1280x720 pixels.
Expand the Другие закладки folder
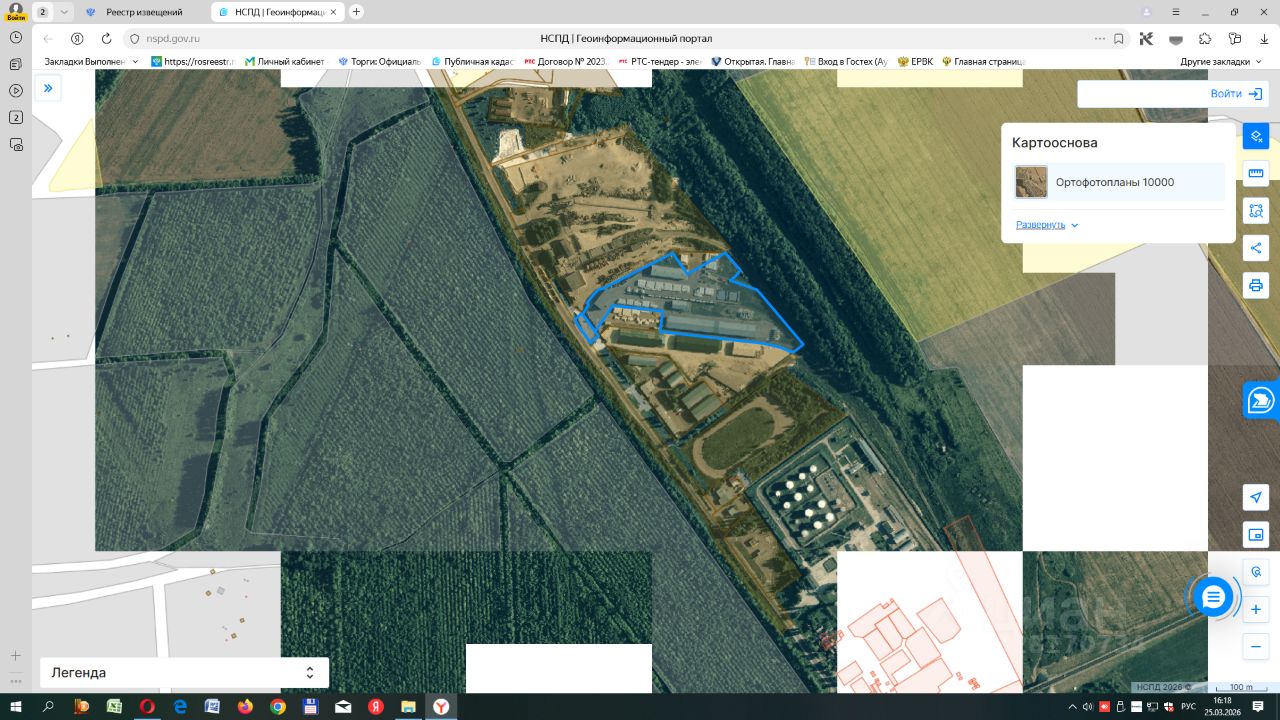point(1221,61)
